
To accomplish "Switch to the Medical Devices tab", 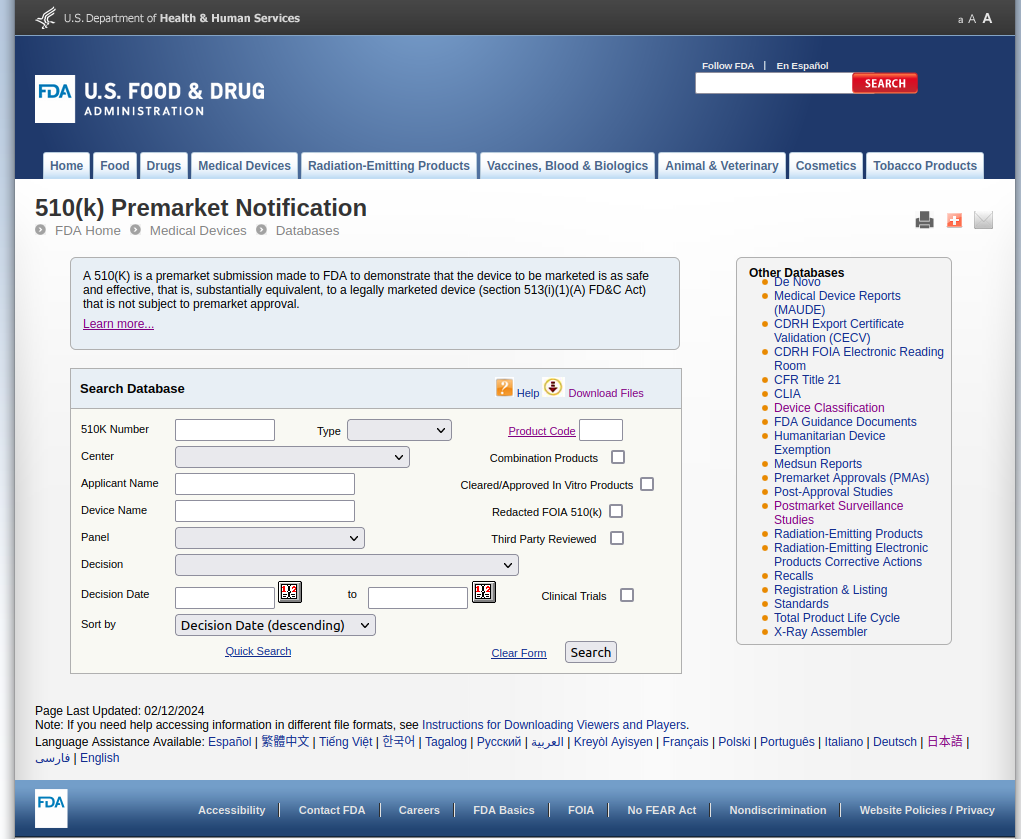I will click(243, 165).
